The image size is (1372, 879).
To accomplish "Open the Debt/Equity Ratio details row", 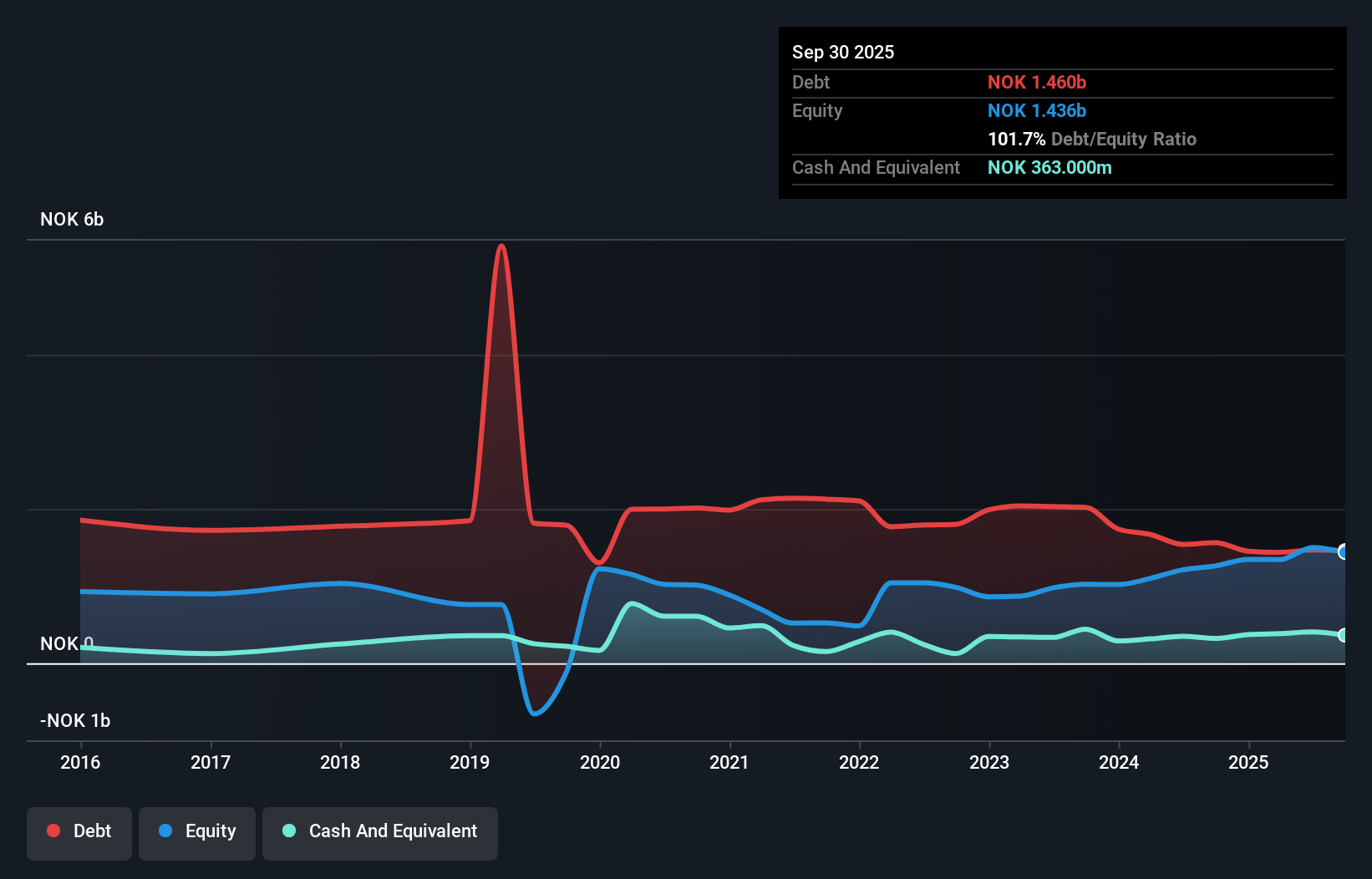I will pyautogui.click(x=1092, y=139).
